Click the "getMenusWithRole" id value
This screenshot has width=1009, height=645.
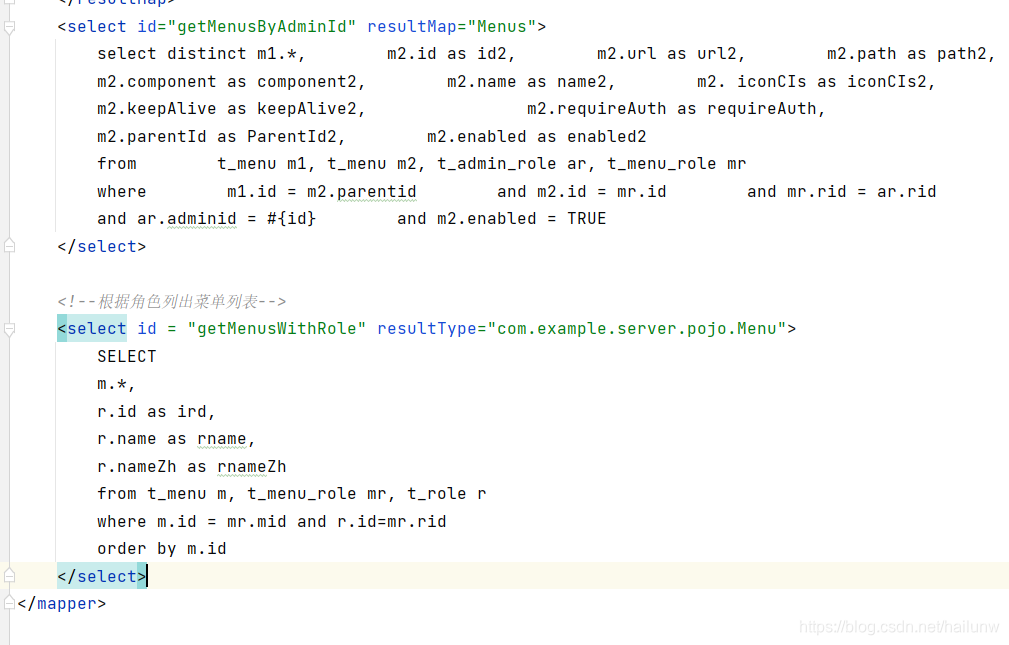click(x=277, y=328)
